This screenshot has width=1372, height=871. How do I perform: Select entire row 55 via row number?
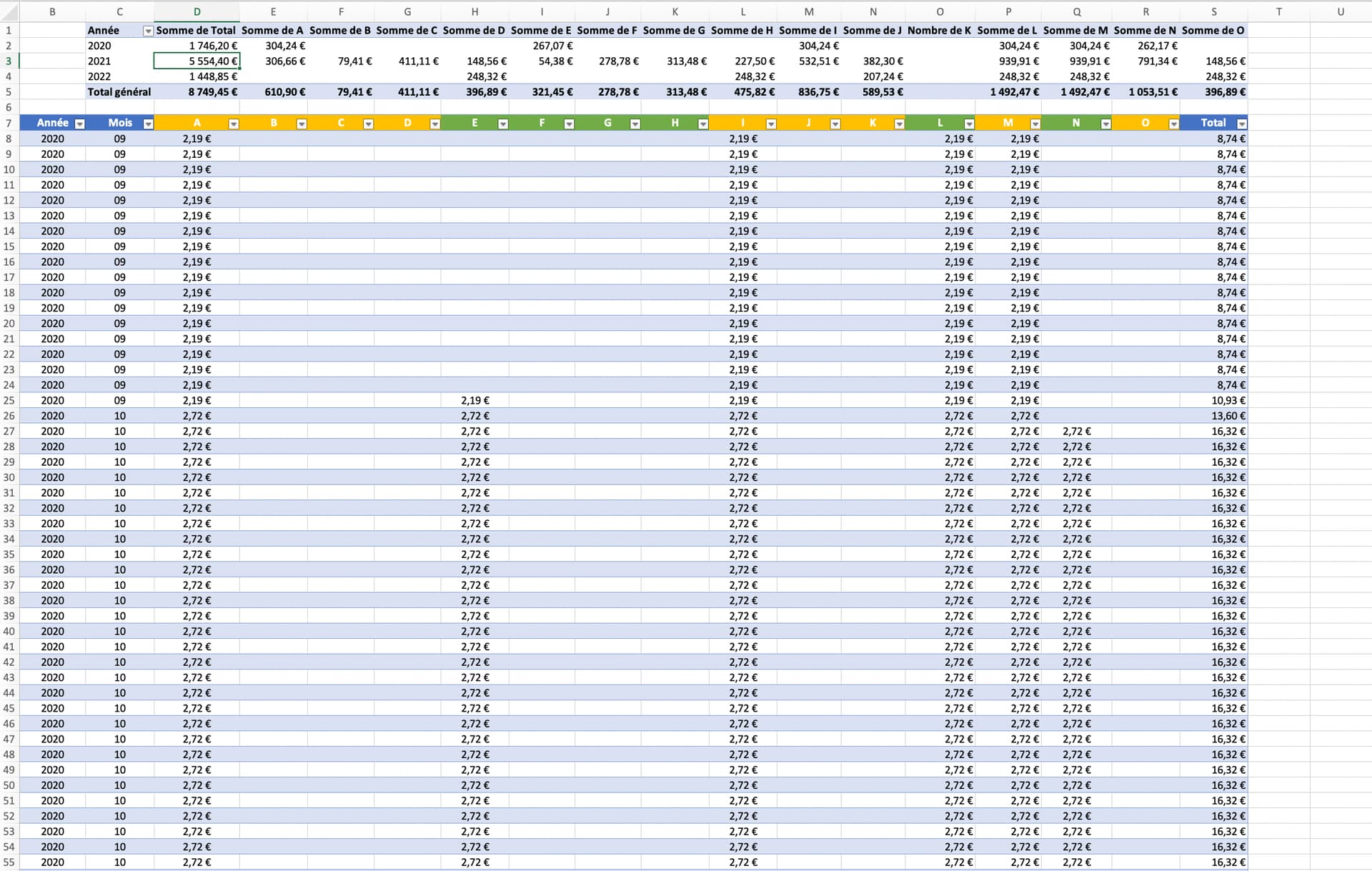[x=9, y=862]
